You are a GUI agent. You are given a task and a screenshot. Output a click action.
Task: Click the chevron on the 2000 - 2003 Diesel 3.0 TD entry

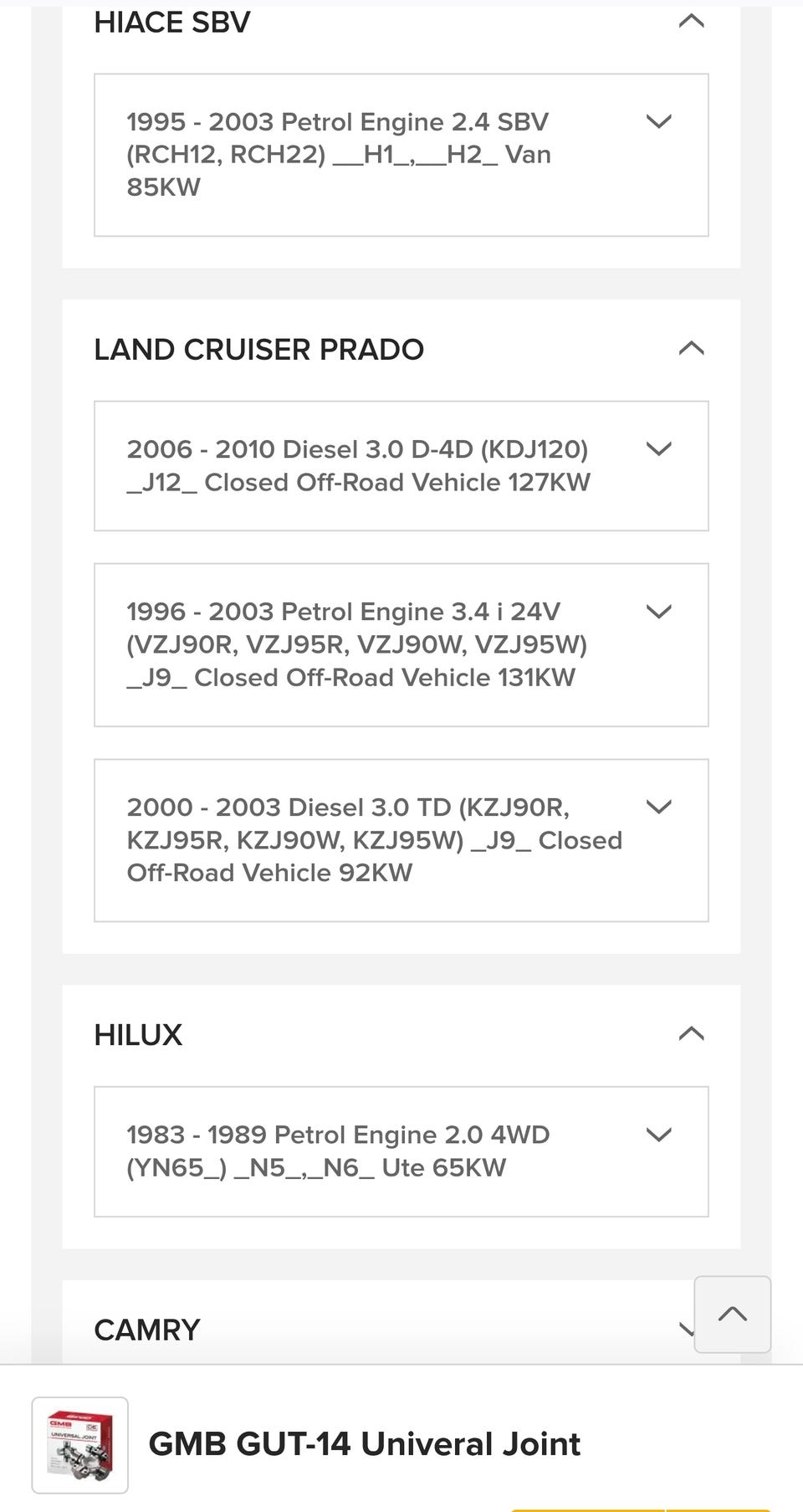click(659, 807)
